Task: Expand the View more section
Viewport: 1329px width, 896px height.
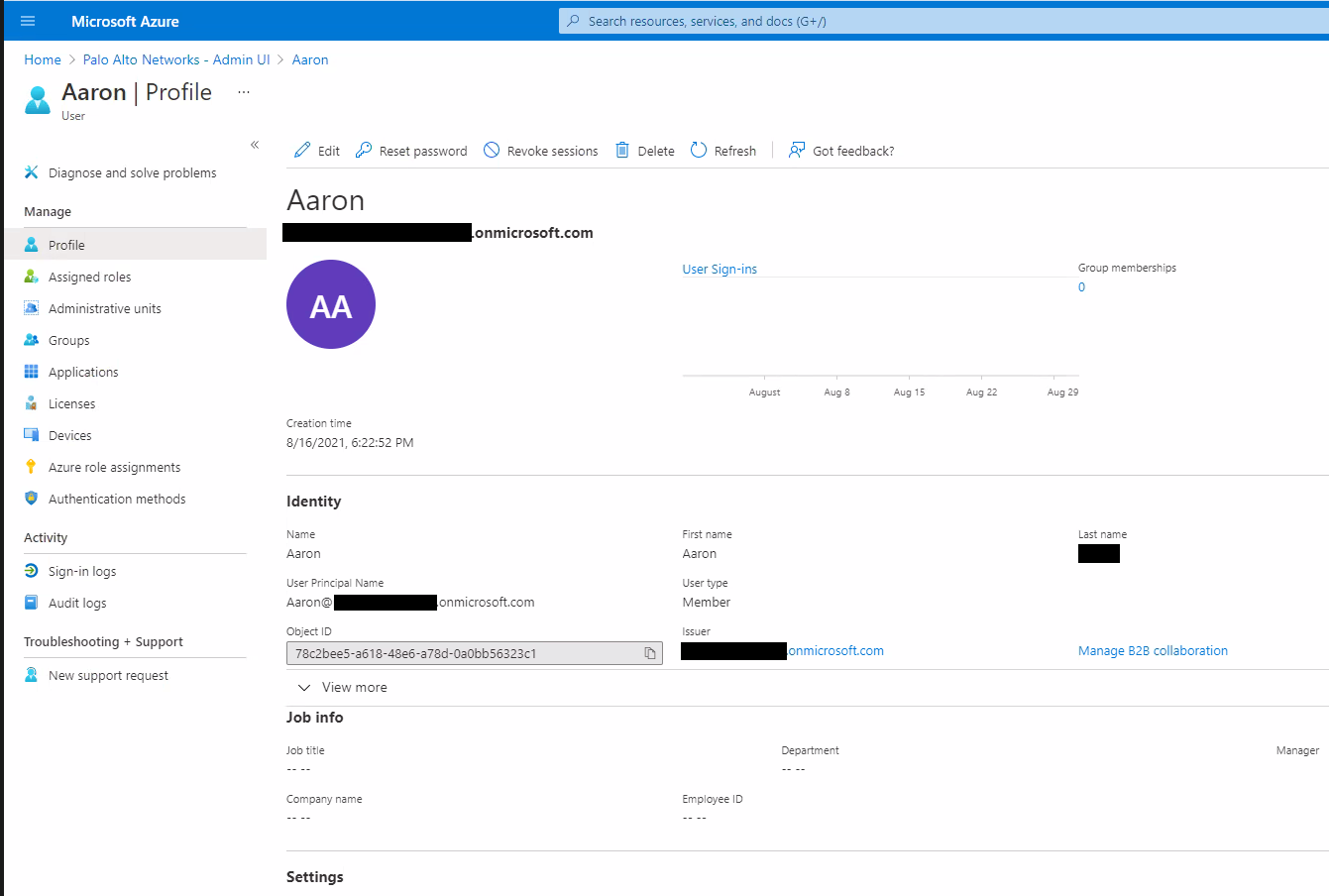Action: (x=342, y=687)
